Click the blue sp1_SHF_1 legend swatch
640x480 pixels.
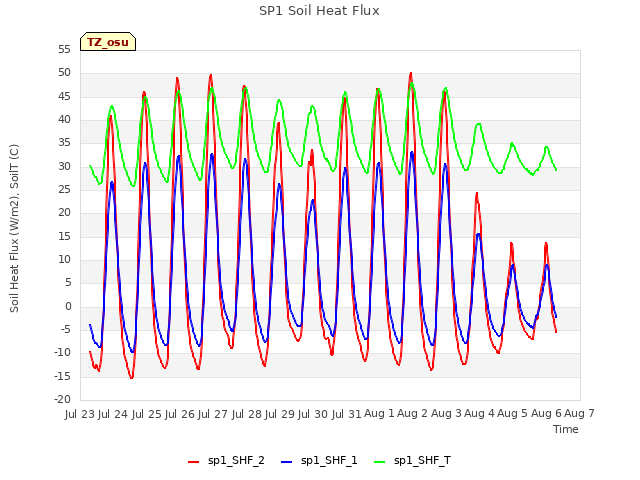click(287, 462)
